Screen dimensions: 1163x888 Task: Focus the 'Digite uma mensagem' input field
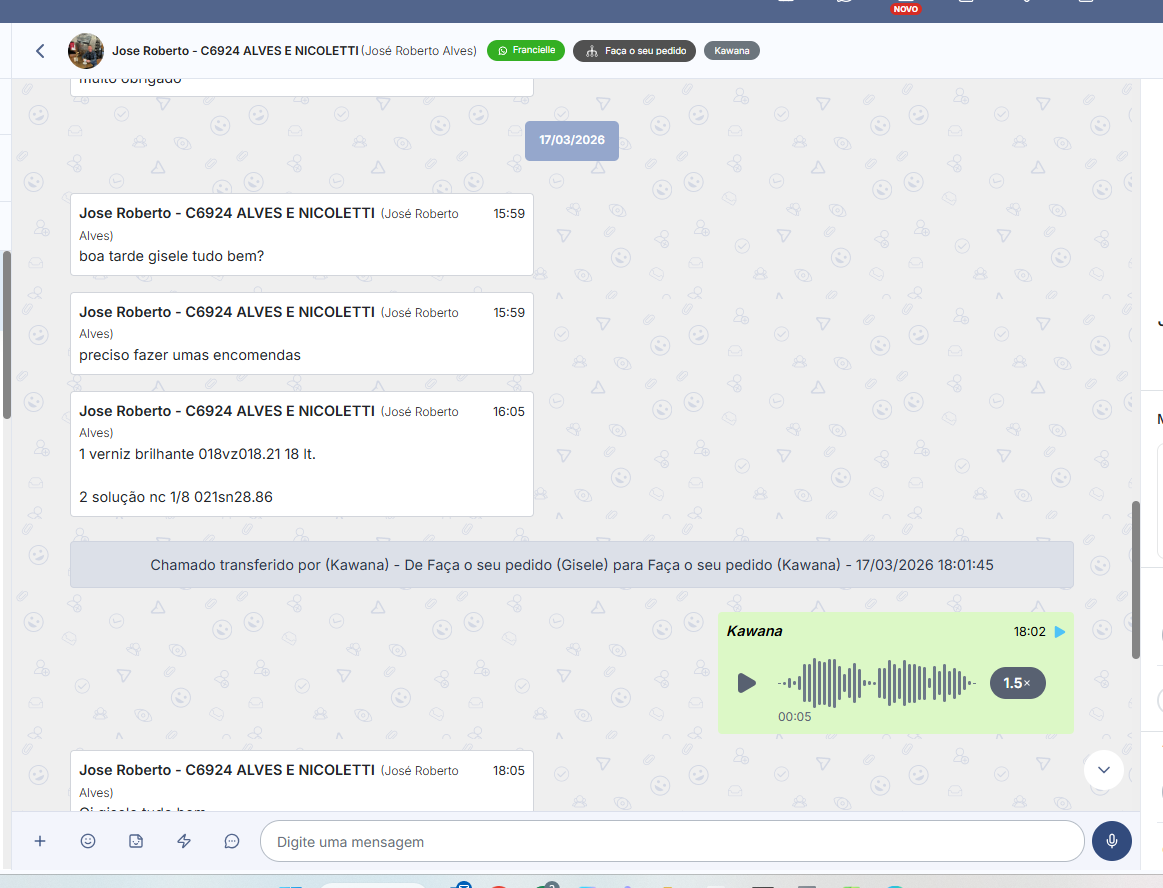click(670, 842)
